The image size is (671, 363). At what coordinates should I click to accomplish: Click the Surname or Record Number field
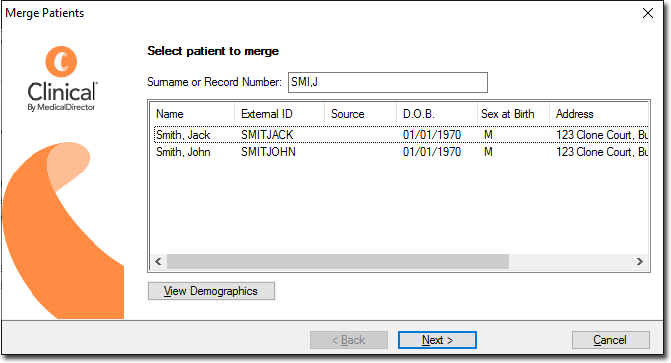pyautogui.click(x=388, y=82)
